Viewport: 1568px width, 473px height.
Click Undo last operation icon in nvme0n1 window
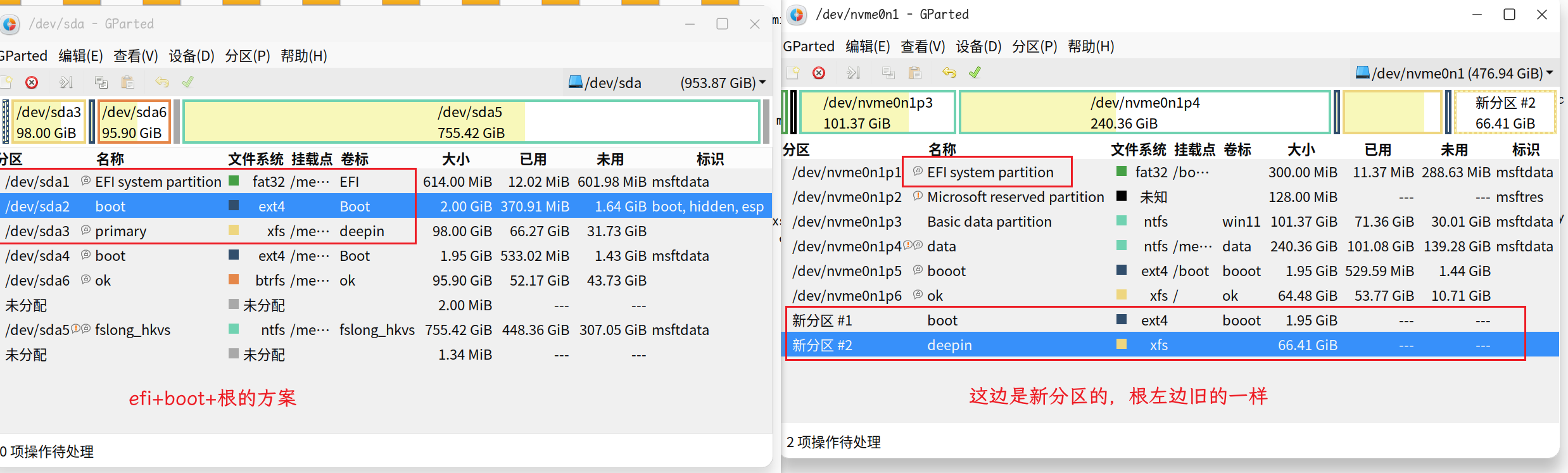949,73
